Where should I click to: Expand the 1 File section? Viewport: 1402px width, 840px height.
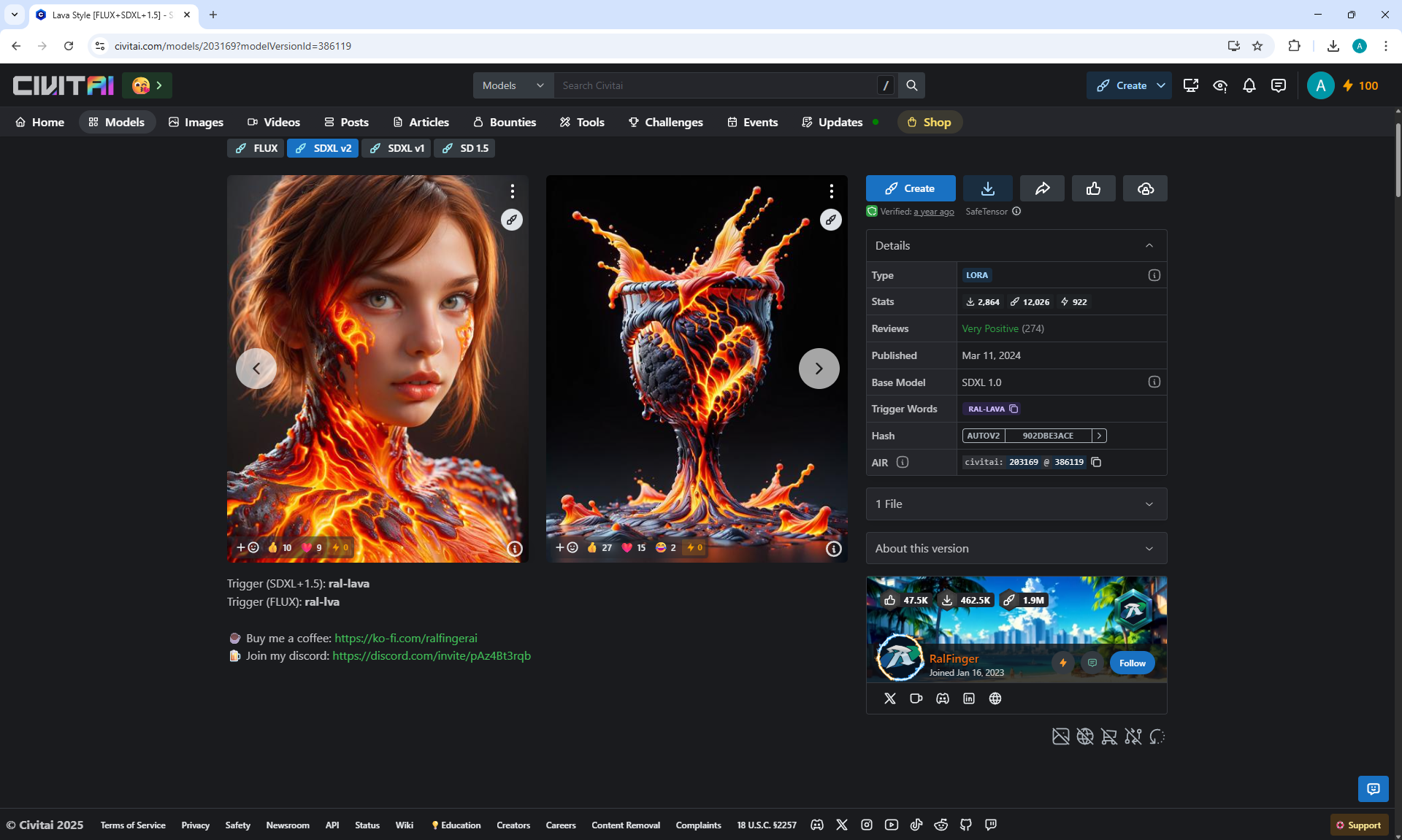[x=1016, y=504]
